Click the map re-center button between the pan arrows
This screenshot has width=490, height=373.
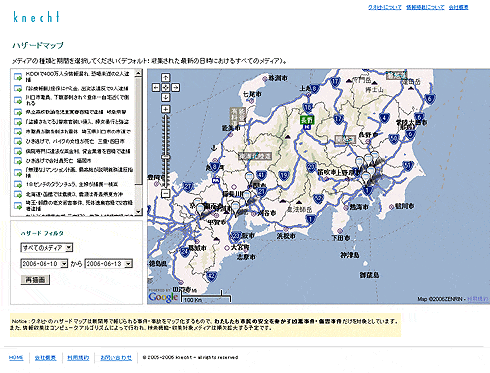pos(166,87)
